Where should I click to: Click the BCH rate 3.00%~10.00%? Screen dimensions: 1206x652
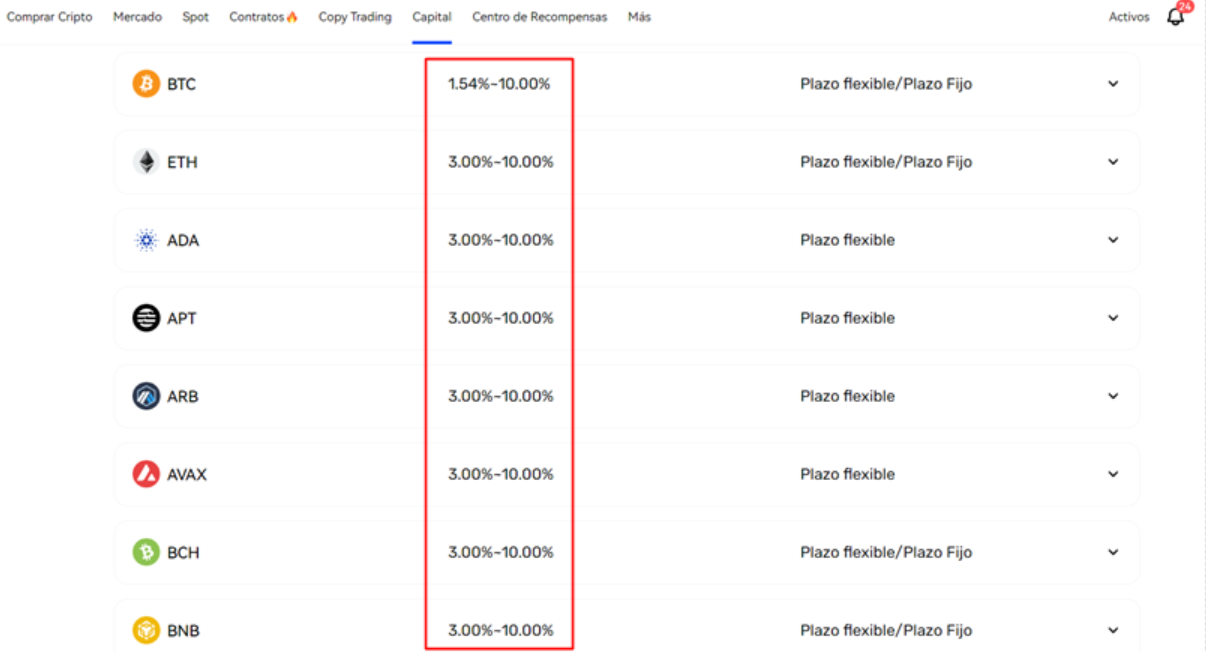coord(500,552)
